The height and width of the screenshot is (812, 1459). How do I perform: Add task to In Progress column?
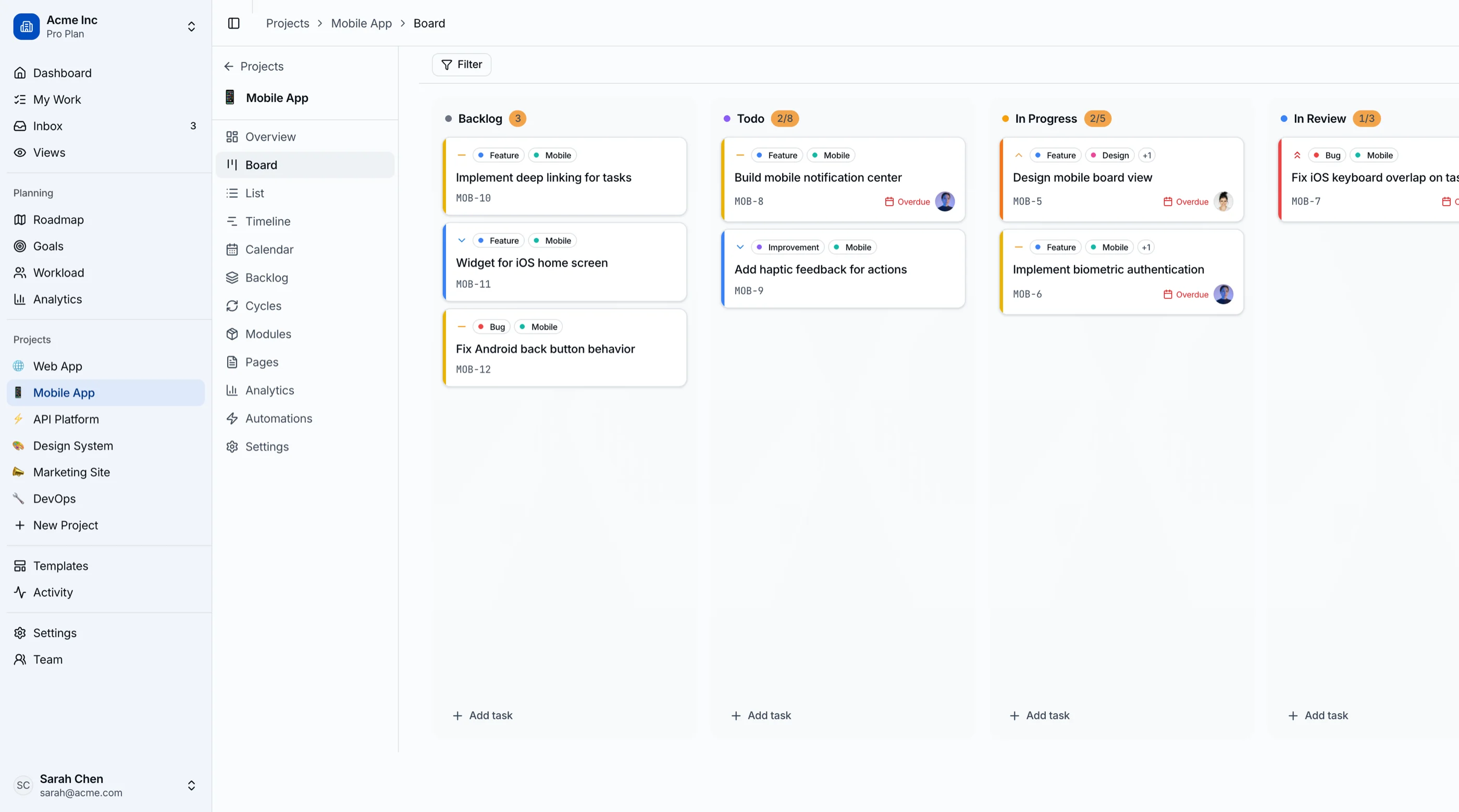[x=1040, y=716]
